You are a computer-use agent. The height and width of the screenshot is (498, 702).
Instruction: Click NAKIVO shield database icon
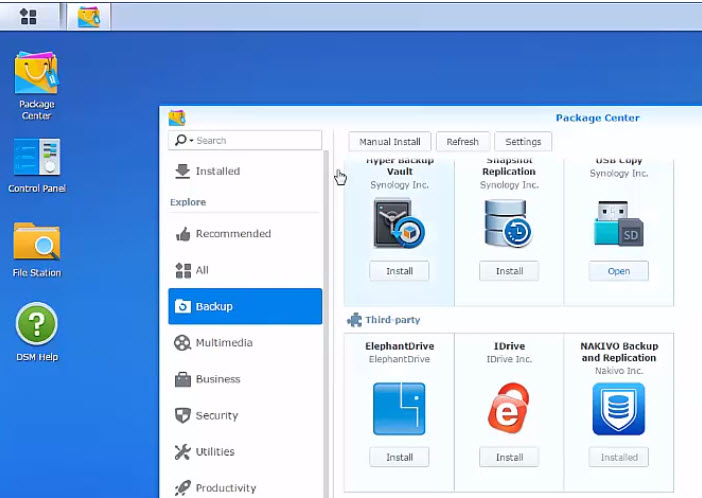click(x=619, y=409)
